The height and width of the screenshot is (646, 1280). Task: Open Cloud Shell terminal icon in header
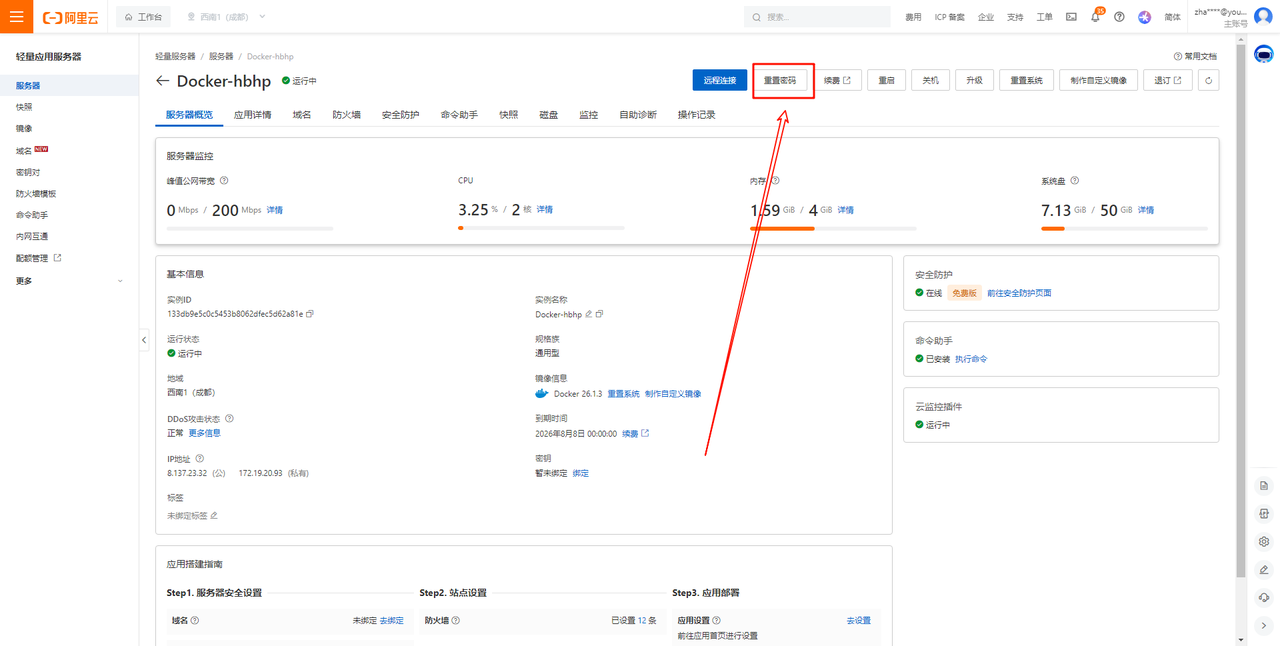pos(1071,17)
